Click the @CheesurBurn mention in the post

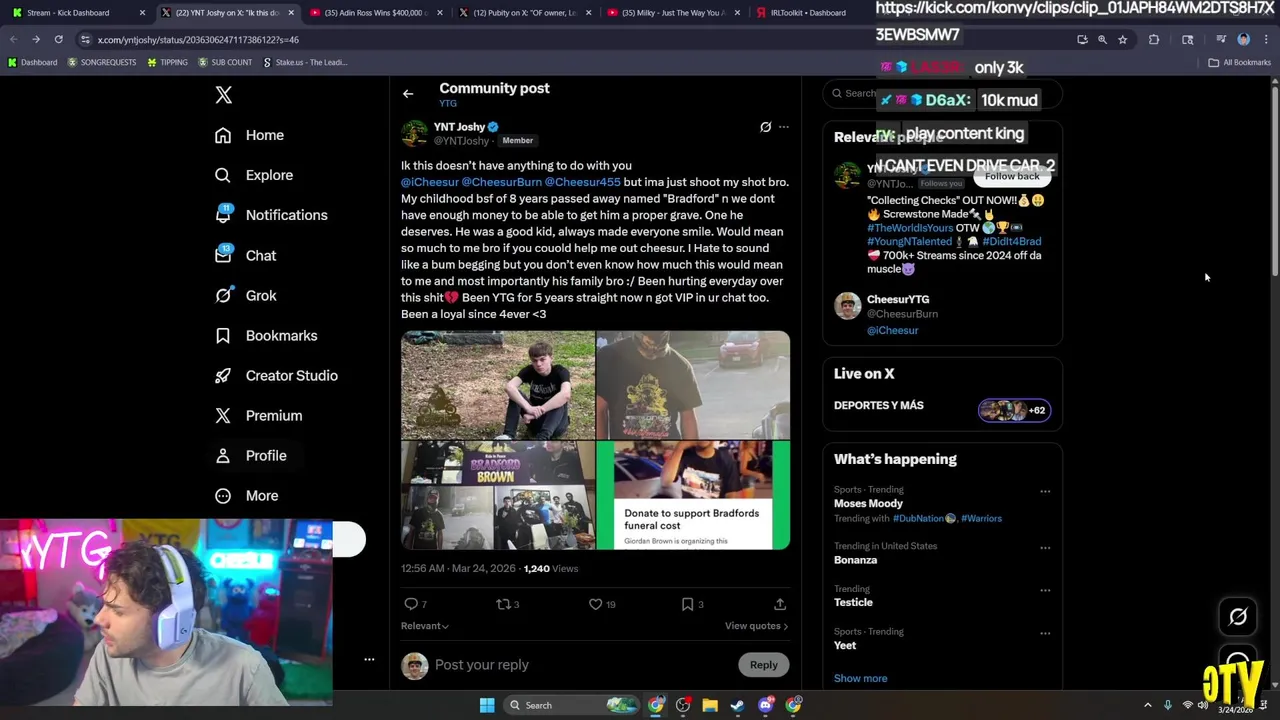501,182
